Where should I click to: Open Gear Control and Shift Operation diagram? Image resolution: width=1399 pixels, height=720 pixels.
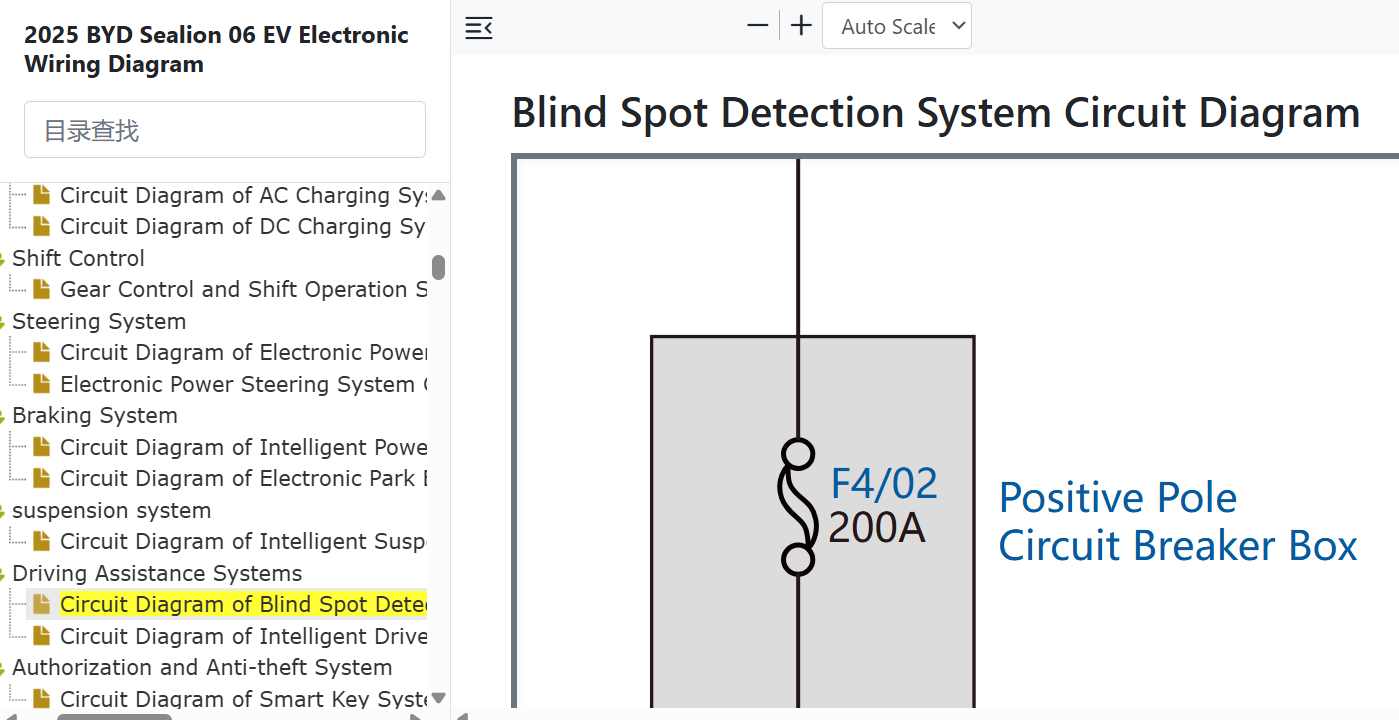243,289
